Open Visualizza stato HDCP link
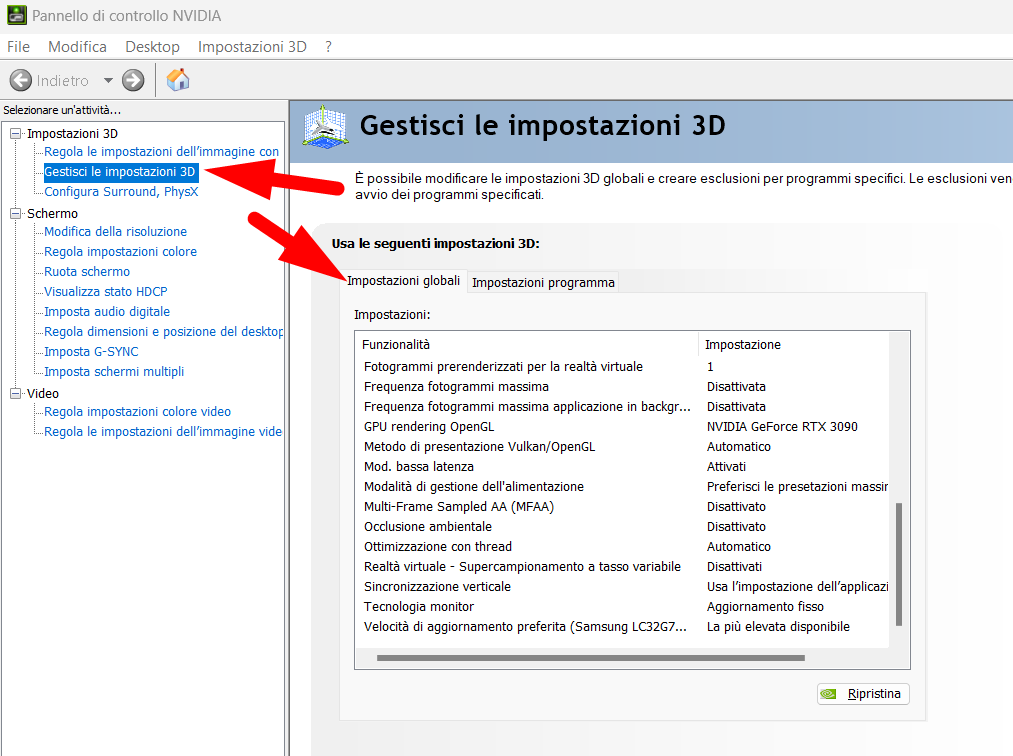The height and width of the screenshot is (756, 1013). click(x=105, y=291)
